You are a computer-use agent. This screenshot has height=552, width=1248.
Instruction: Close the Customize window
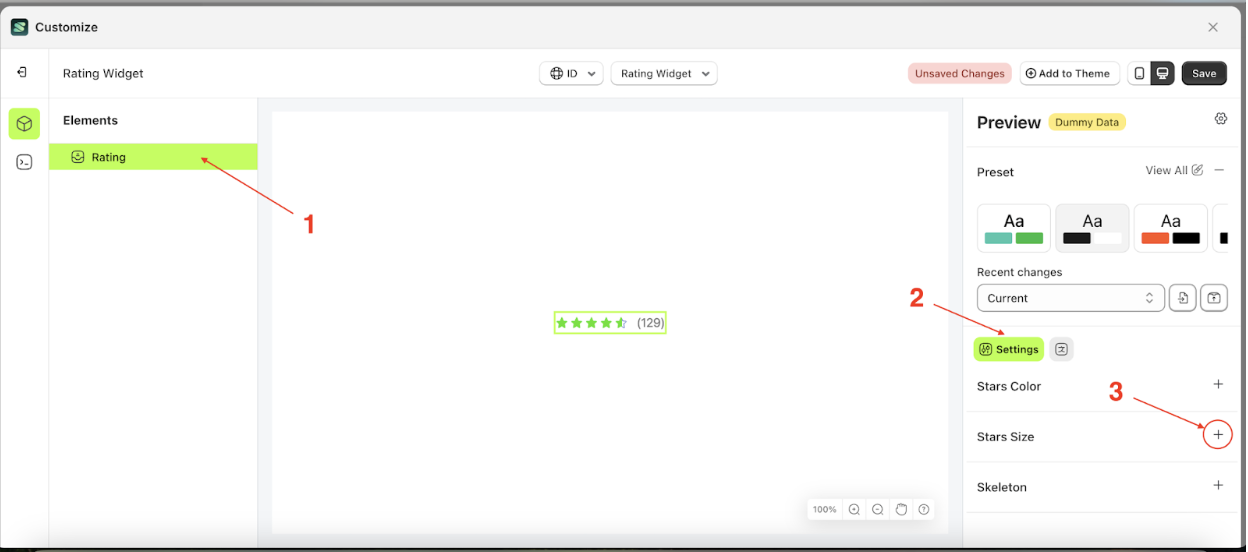click(1213, 27)
